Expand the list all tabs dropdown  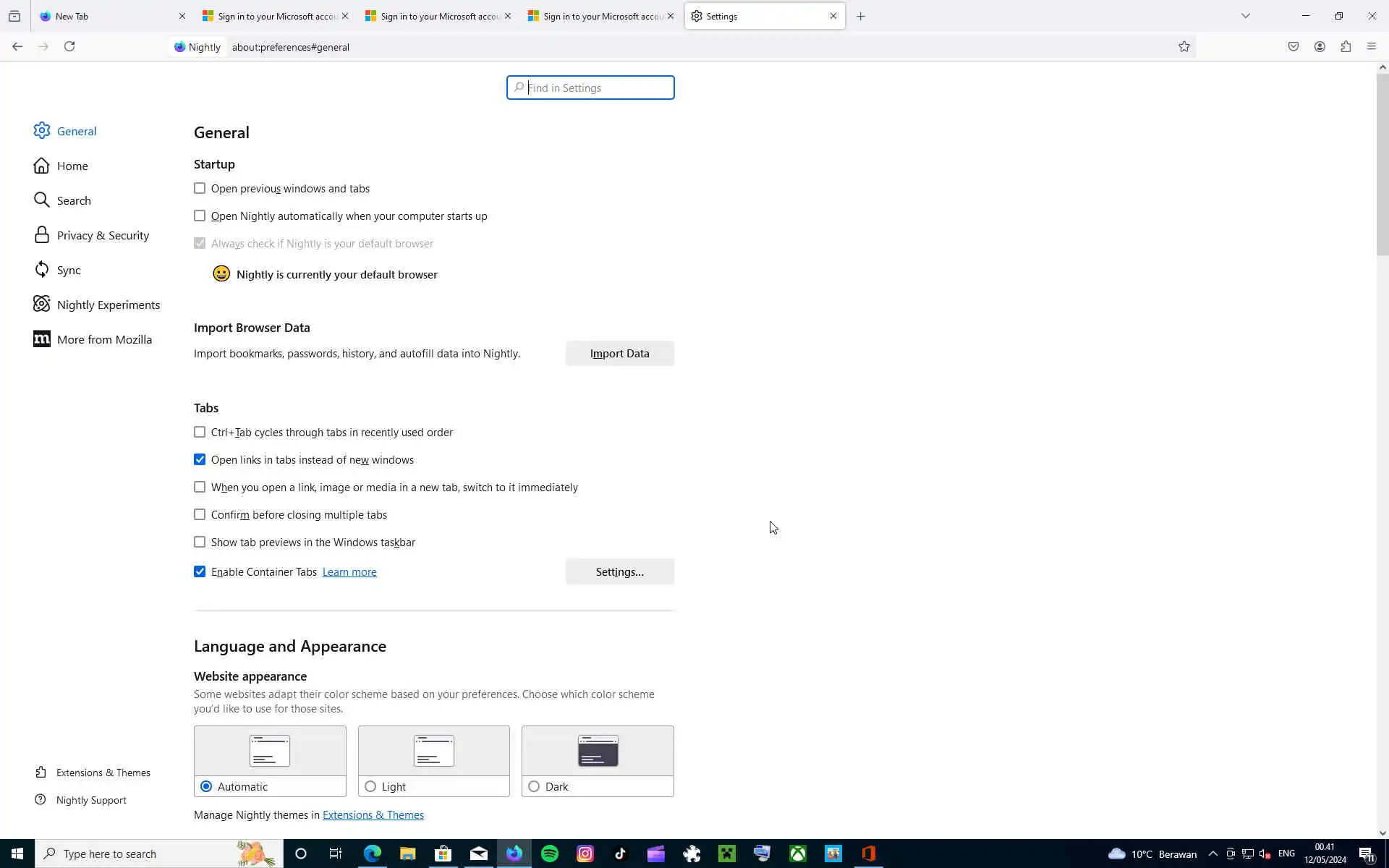[x=1246, y=16]
